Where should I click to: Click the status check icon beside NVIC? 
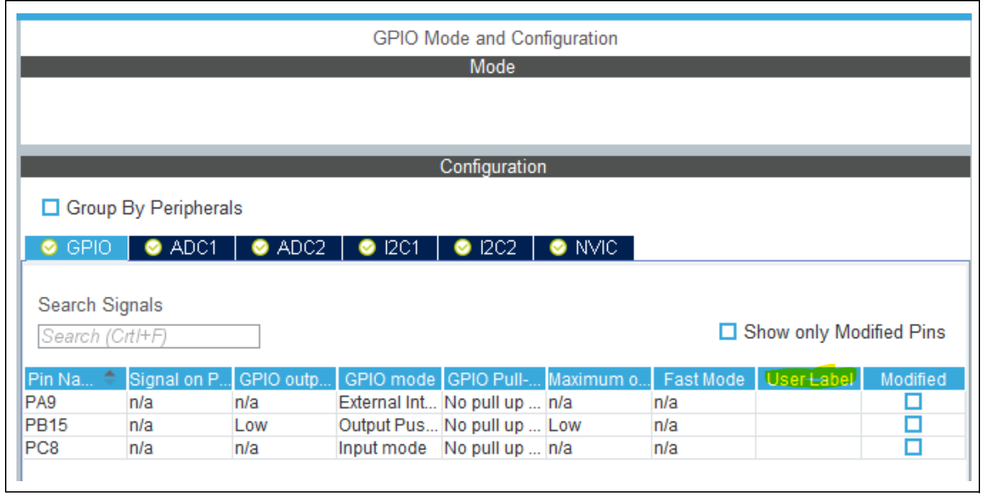point(558,248)
